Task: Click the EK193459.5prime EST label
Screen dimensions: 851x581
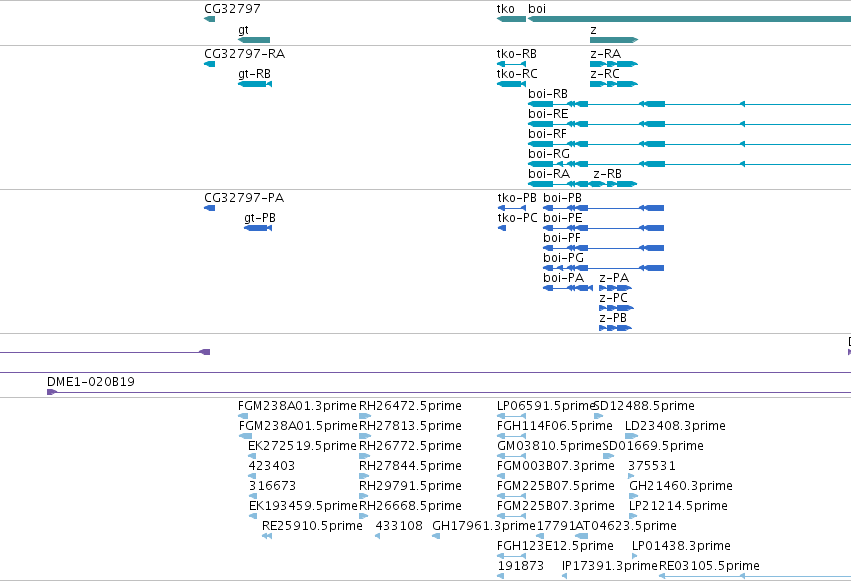Action: [303, 507]
